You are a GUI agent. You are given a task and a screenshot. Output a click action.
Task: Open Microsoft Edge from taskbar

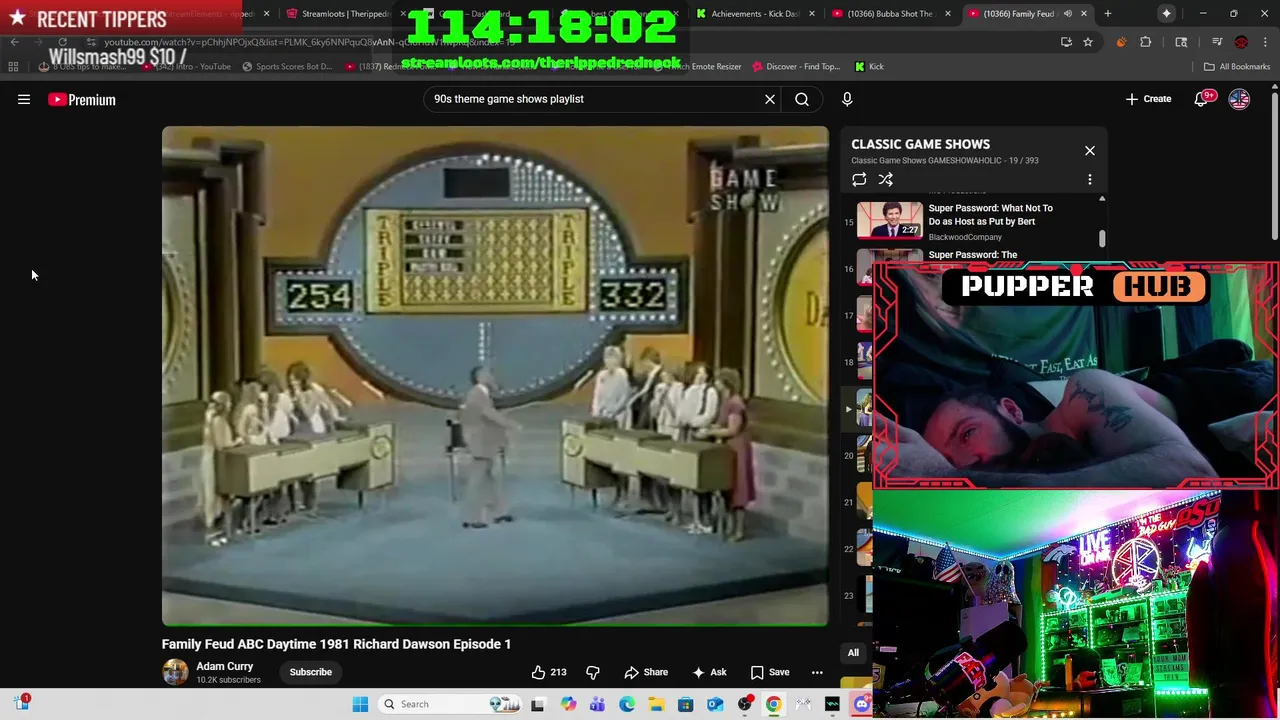click(x=626, y=704)
